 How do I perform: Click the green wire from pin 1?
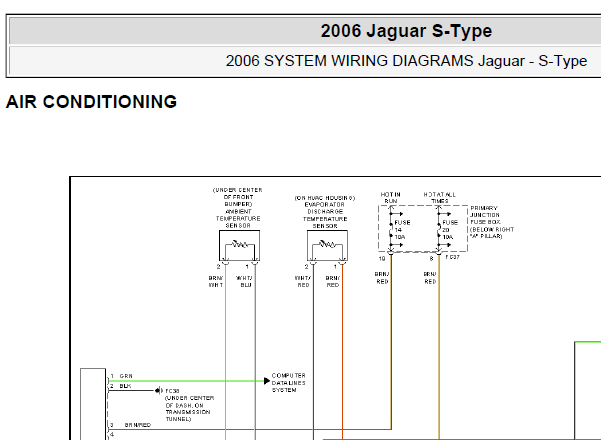coord(186,381)
